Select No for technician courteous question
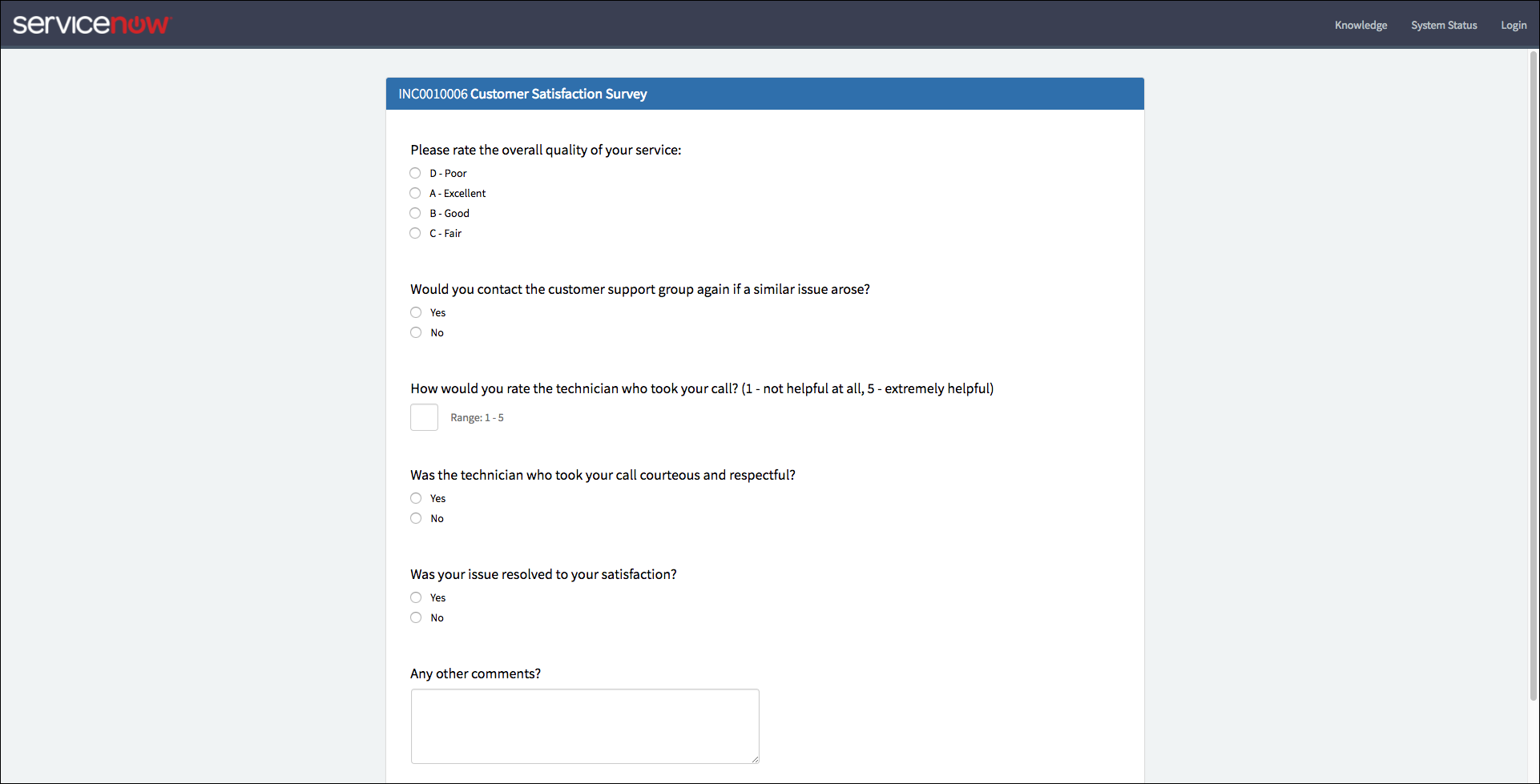Screen dimensions: 1540x784 (416, 518)
